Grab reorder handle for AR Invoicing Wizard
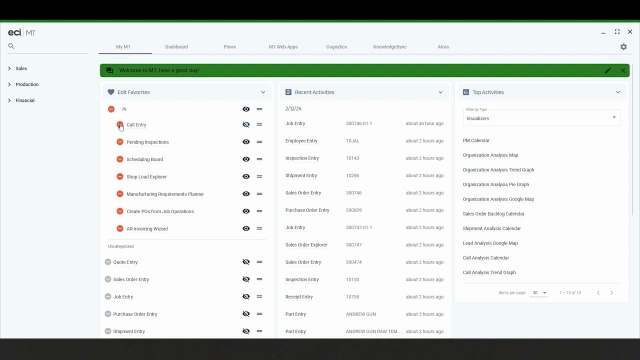 pos(259,229)
